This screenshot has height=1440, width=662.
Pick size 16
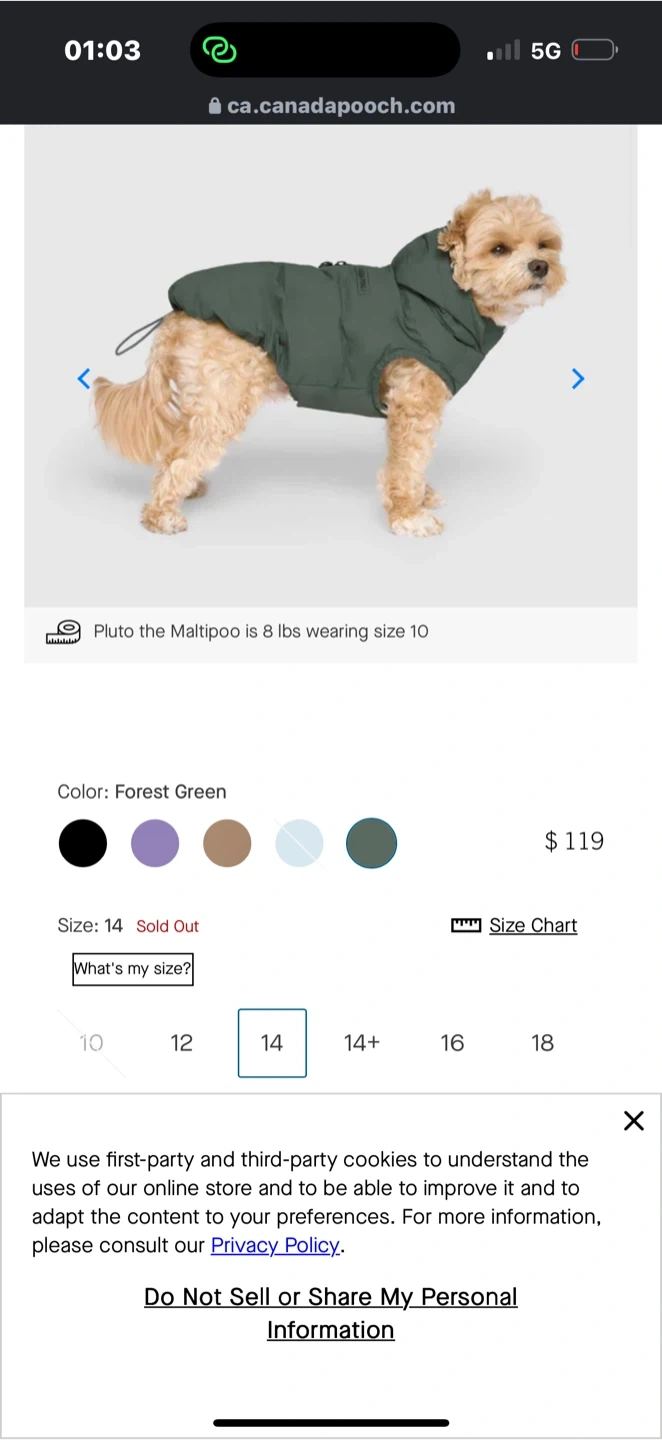452,1043
